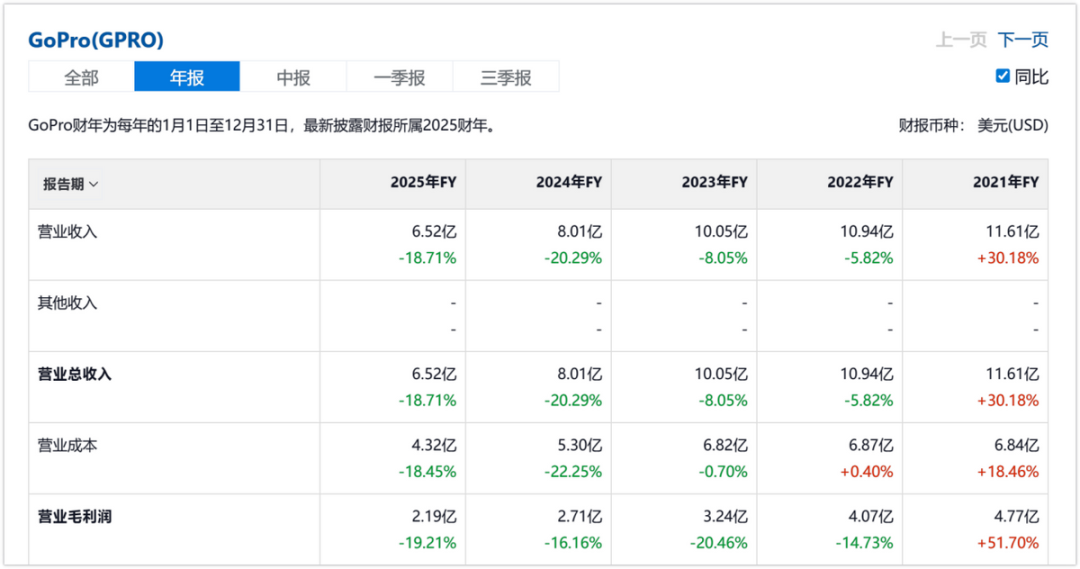Click the GoPro(GPRO) stock title
The width and height of the screenshot is (1080, 569).
click(x=96, y=40)
